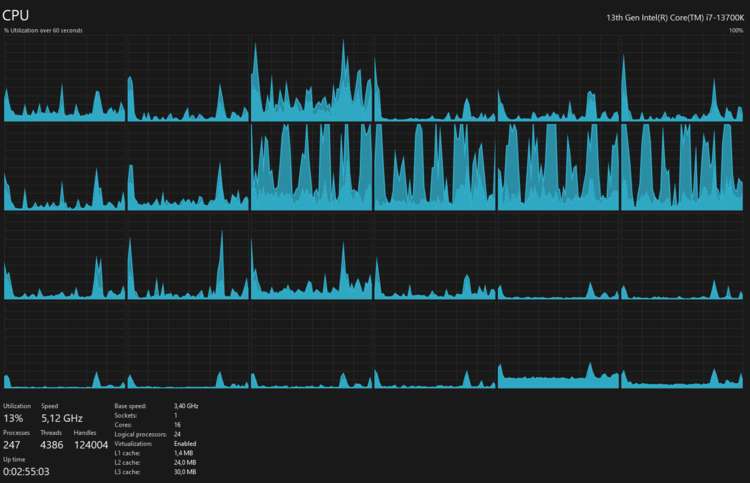Click the '% Utilization over 60 seconds' caption
Viewport: 750px width, 483px height.
[43, 30]
